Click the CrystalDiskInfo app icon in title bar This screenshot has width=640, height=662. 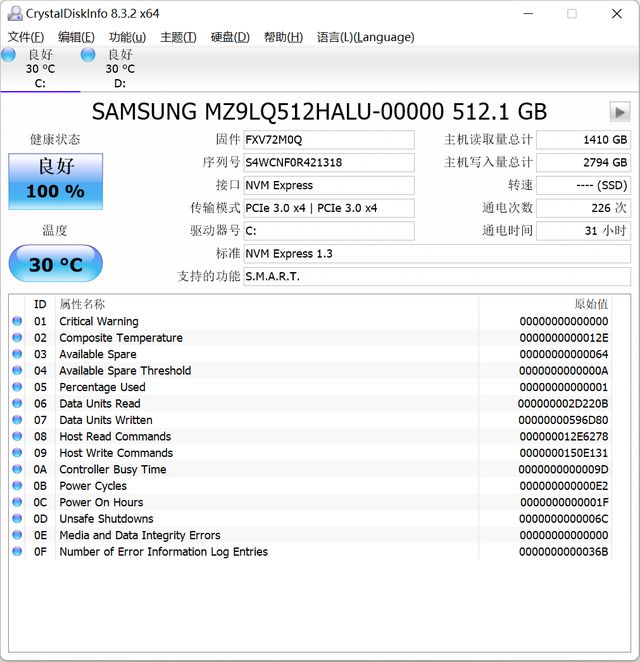(x=15, y=14)
